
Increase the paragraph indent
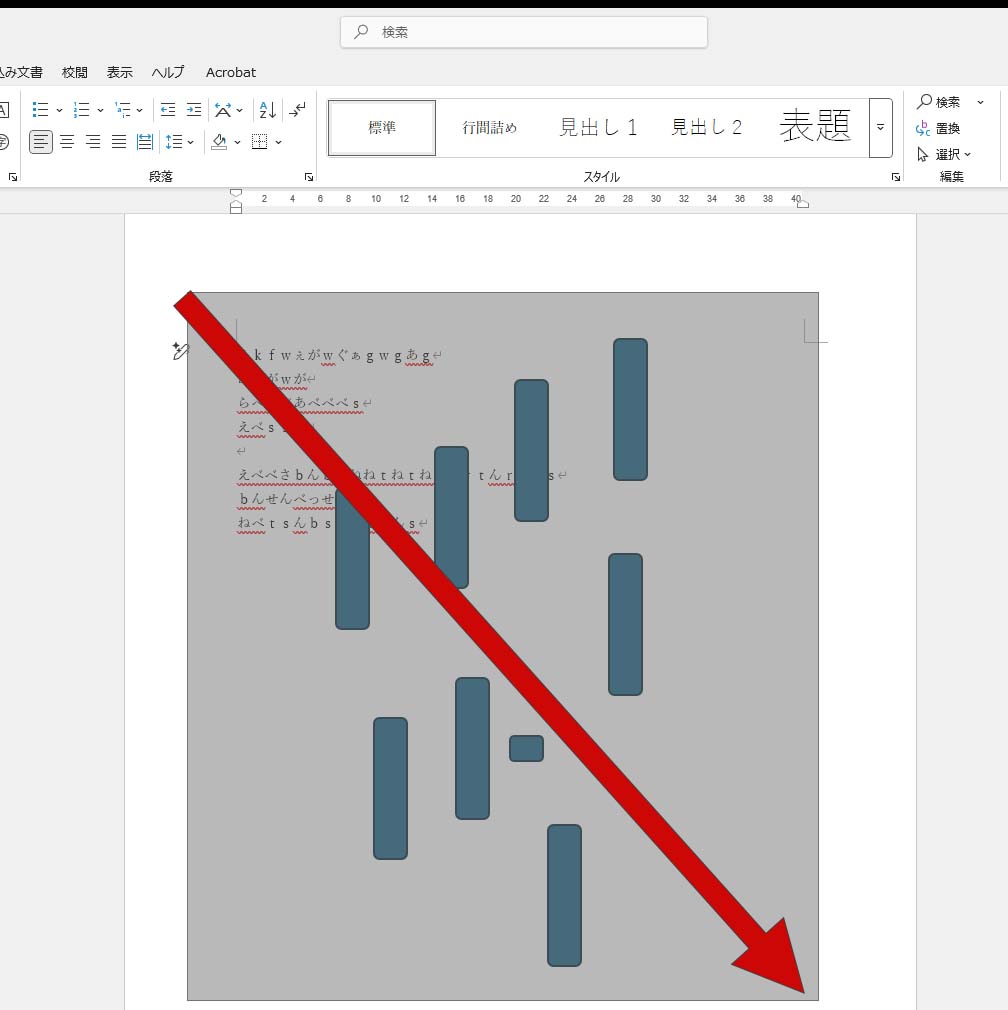pos(194,110)
